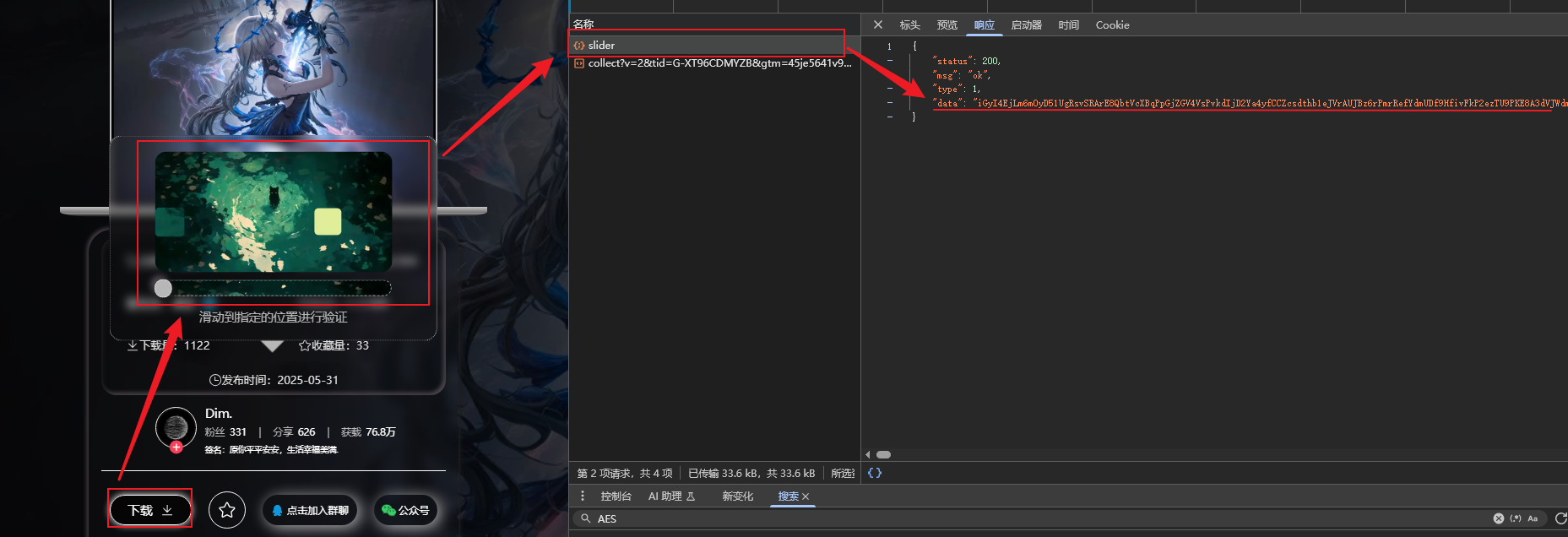The width and height of the screenshot is (1568, 537).
Task: Select the 响应 (Response) tab
Action: pyautogui.click(x=985, y=25)
